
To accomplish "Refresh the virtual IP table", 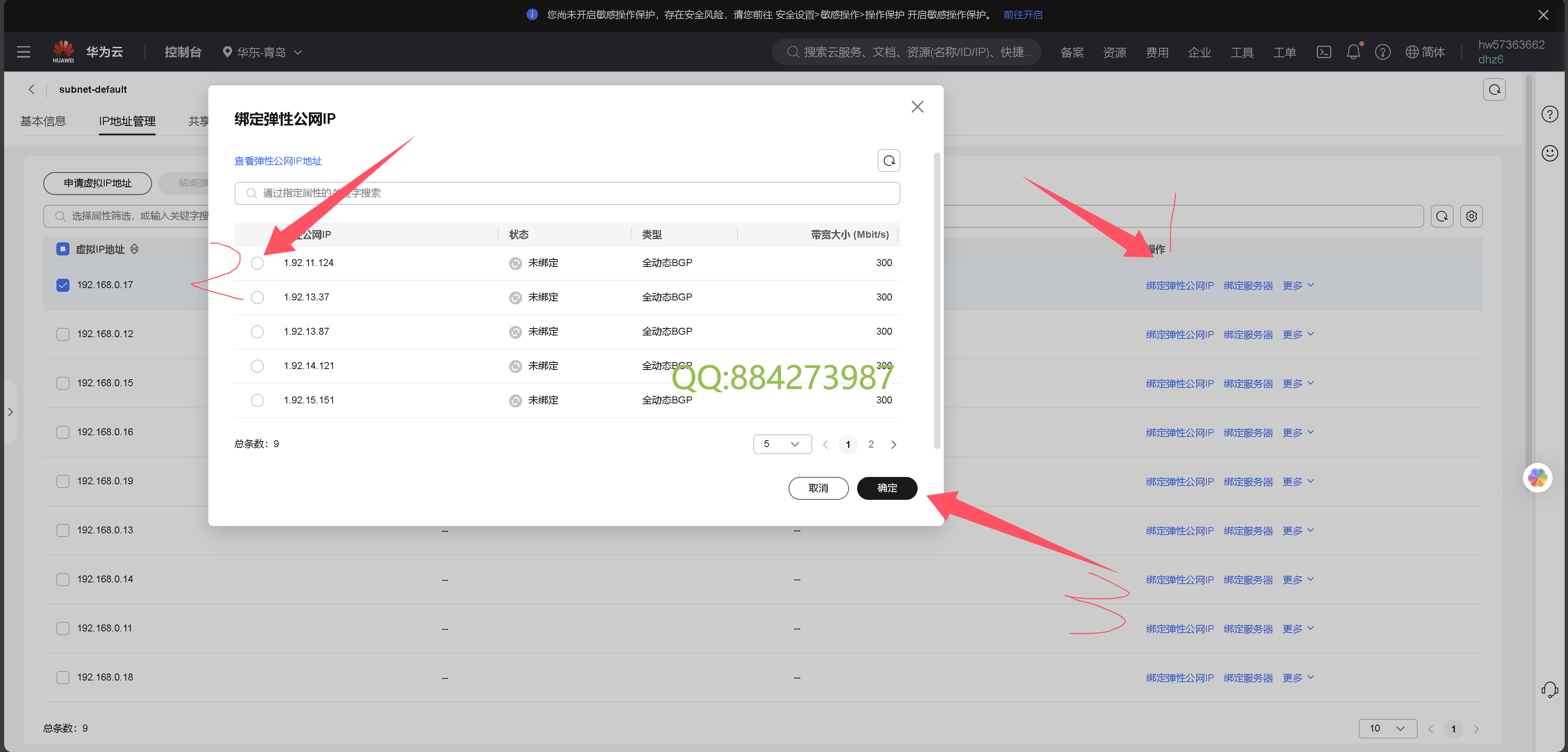I will [1442, 216].
